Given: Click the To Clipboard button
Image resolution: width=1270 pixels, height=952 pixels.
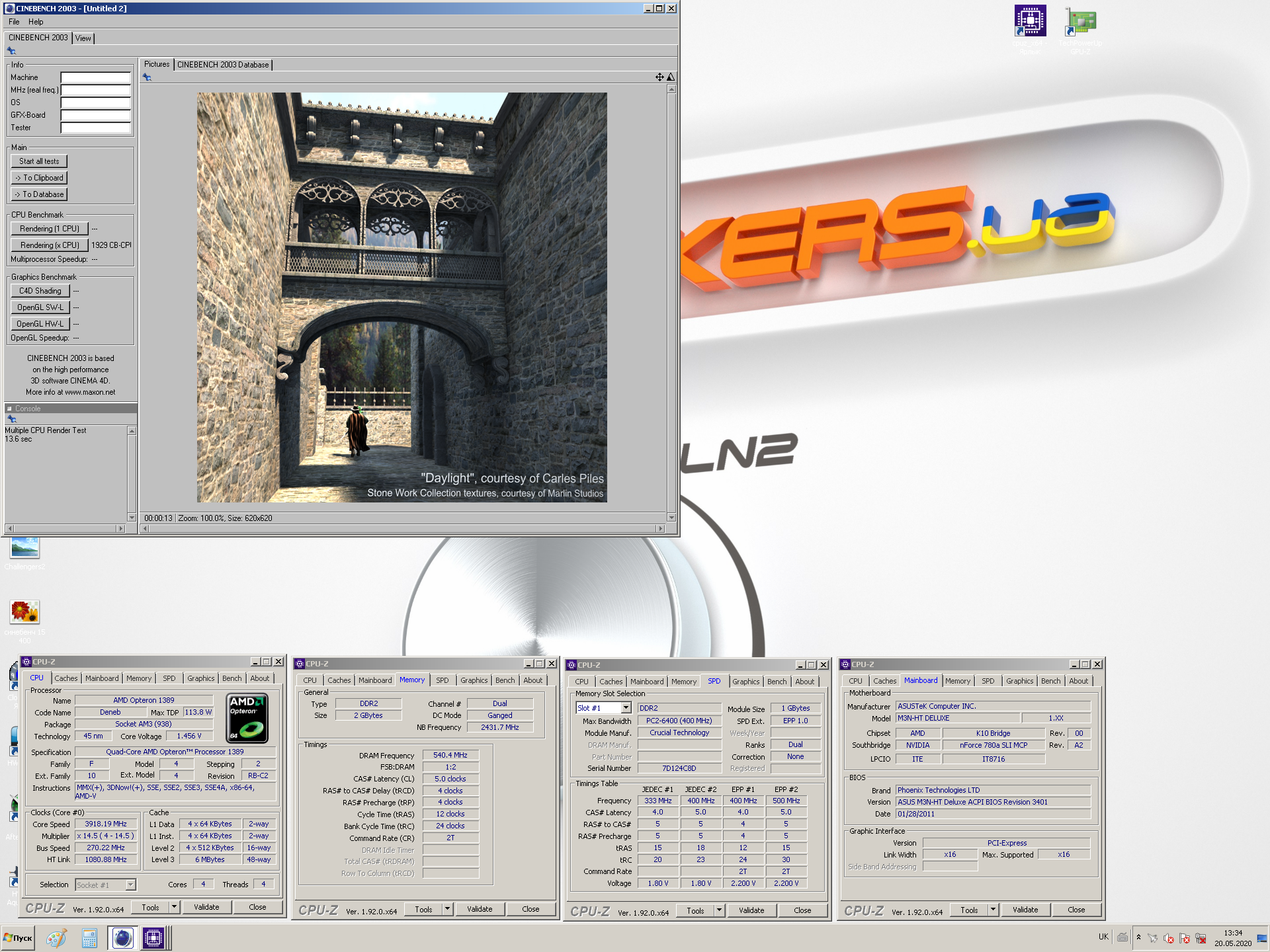Looking at the screenshot, I should click(x=39, y=178).
